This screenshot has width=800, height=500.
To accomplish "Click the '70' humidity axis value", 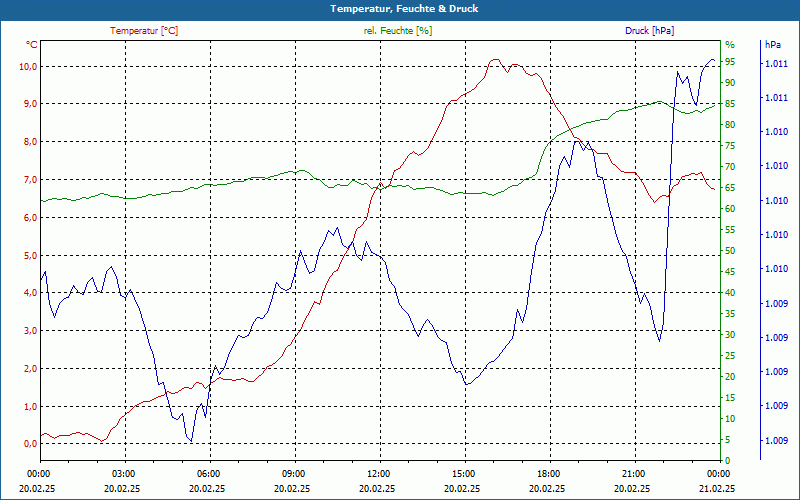I will 730,167.
